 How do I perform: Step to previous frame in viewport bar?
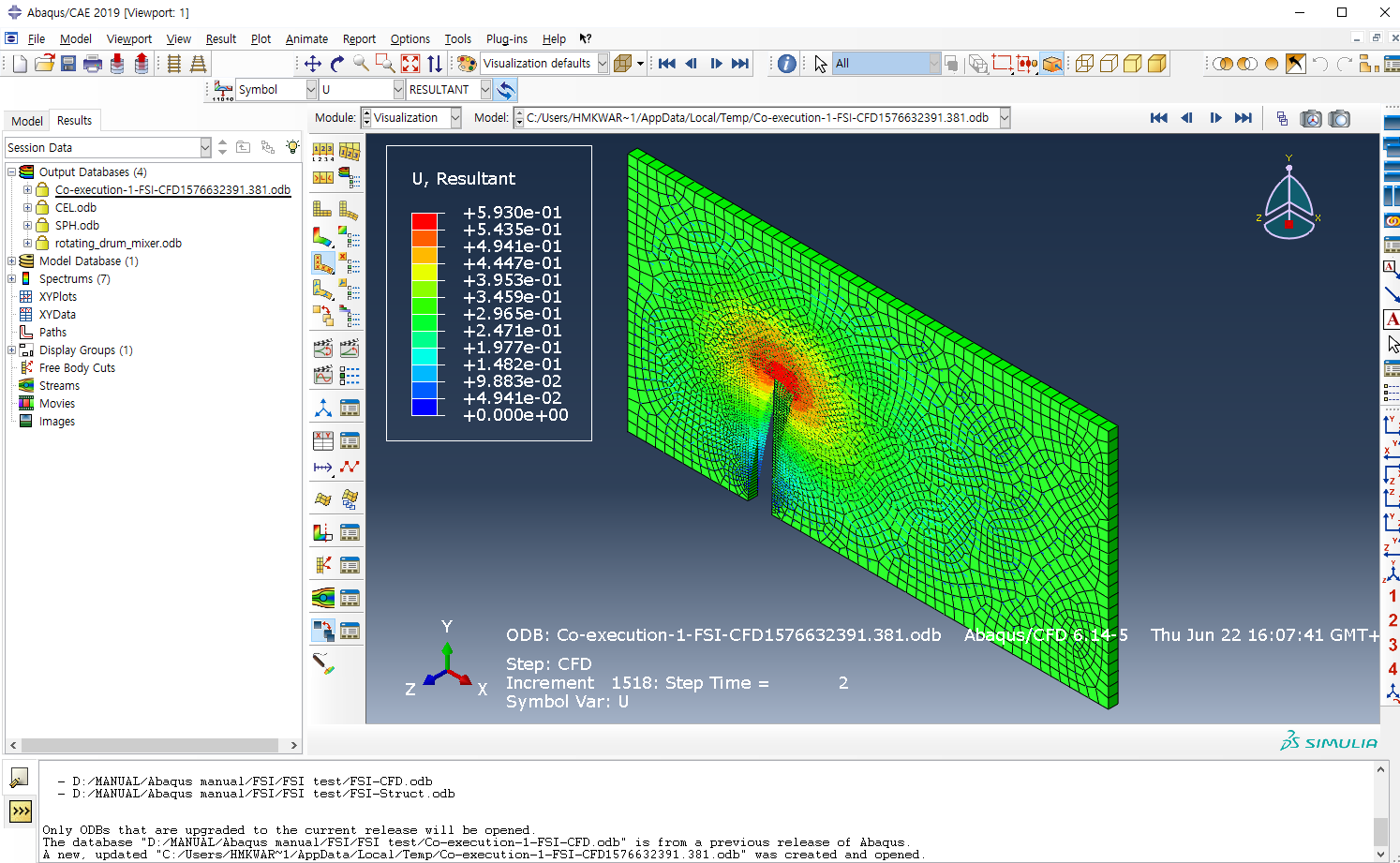(x=1187, y=118)
